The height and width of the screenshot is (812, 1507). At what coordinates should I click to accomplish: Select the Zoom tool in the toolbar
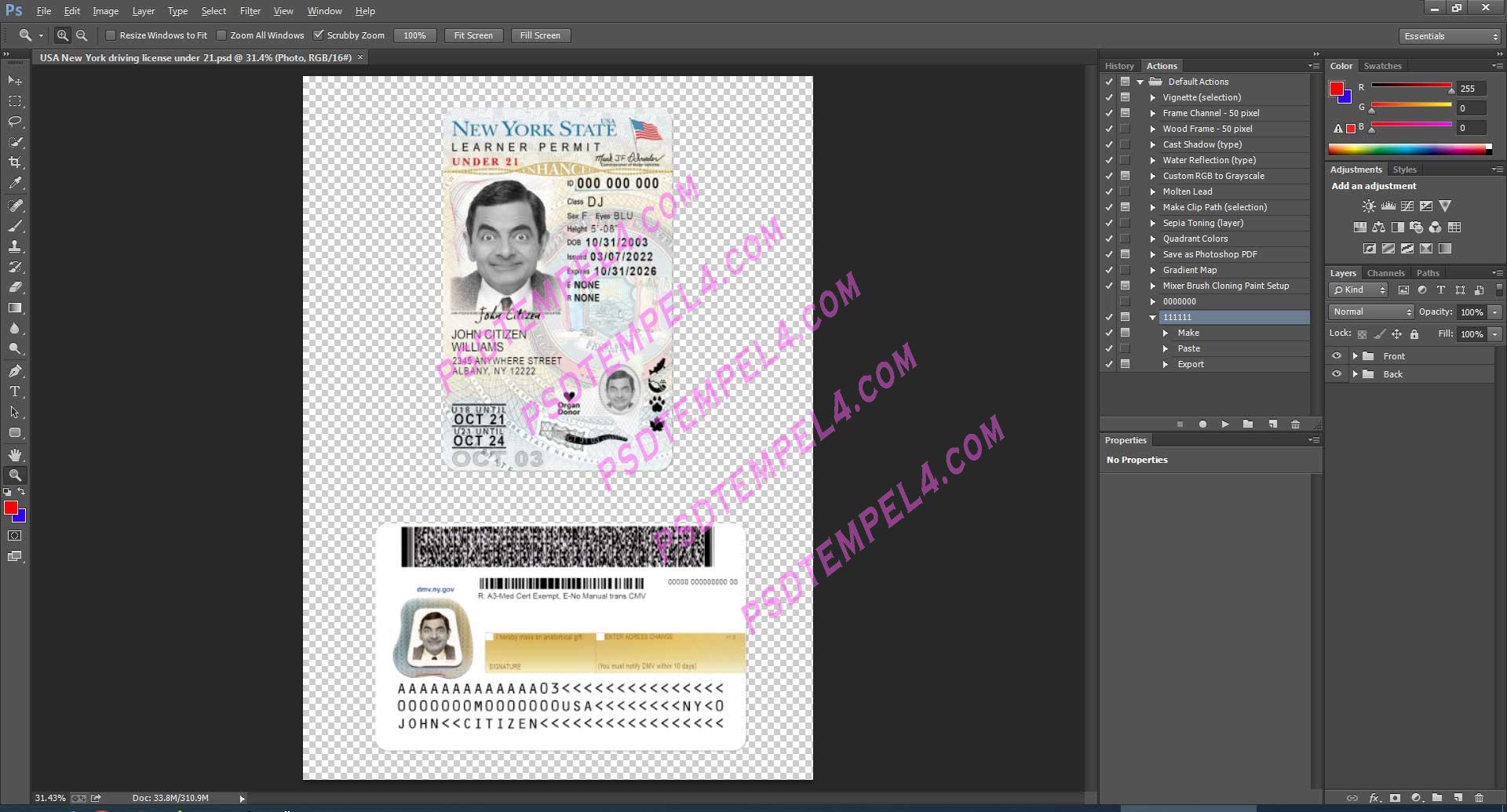pos(15,475)
